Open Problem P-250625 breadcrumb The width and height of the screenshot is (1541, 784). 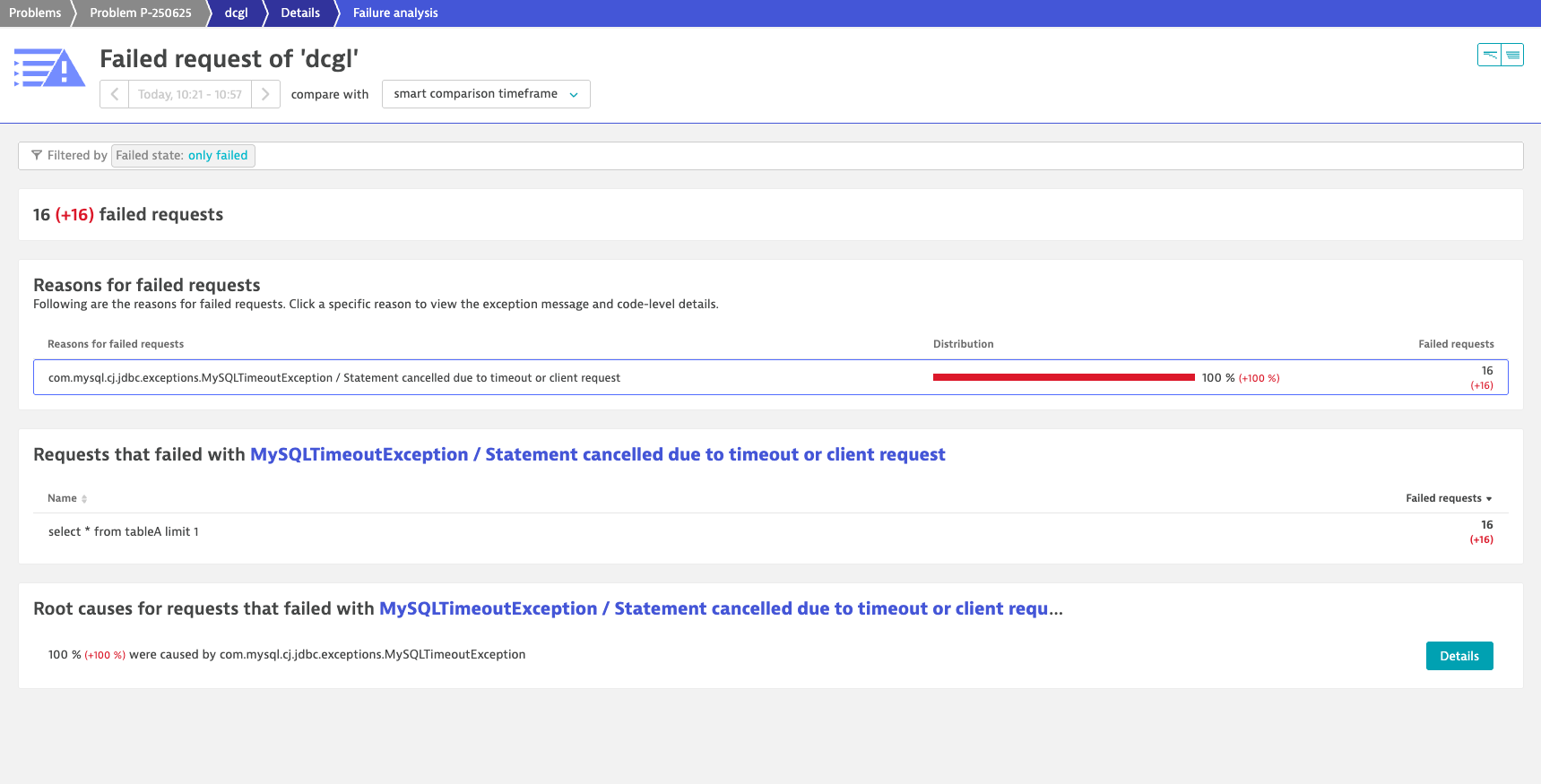(x=141, y=13)
